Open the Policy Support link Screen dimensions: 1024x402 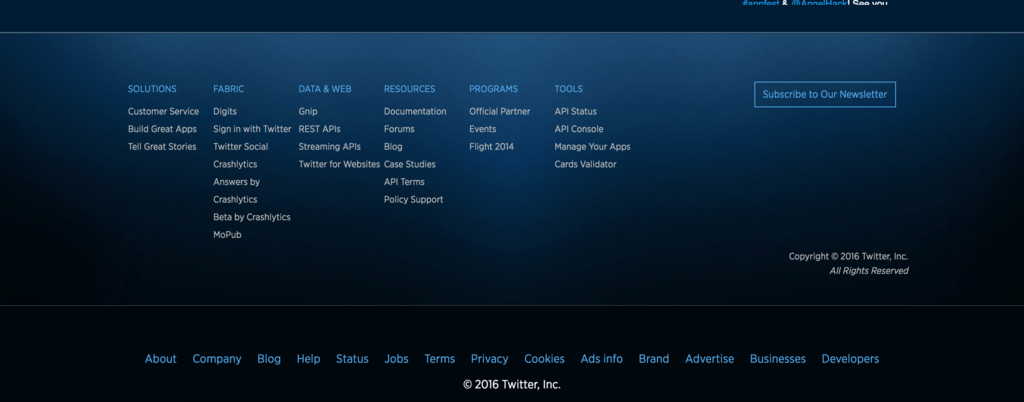(x=413, y=200)
